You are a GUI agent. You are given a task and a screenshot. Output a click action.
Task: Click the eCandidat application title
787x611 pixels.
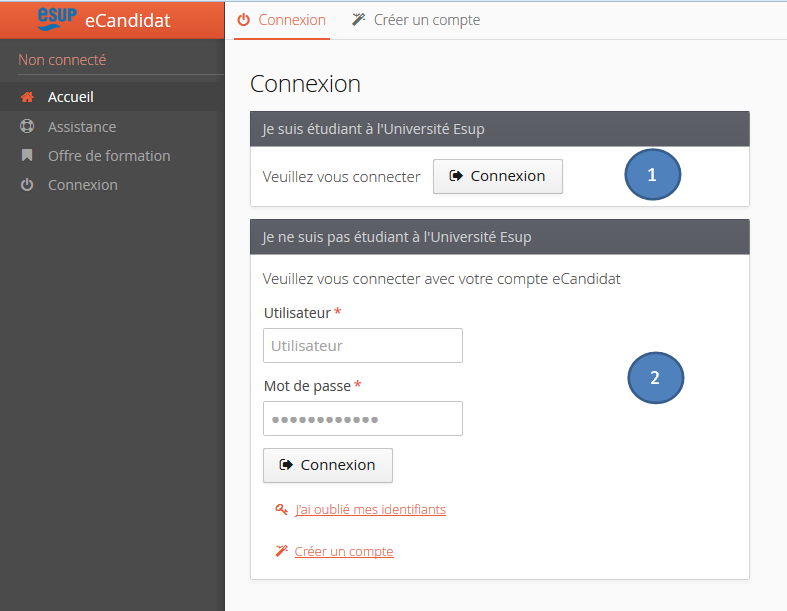(x=127, y=20)
